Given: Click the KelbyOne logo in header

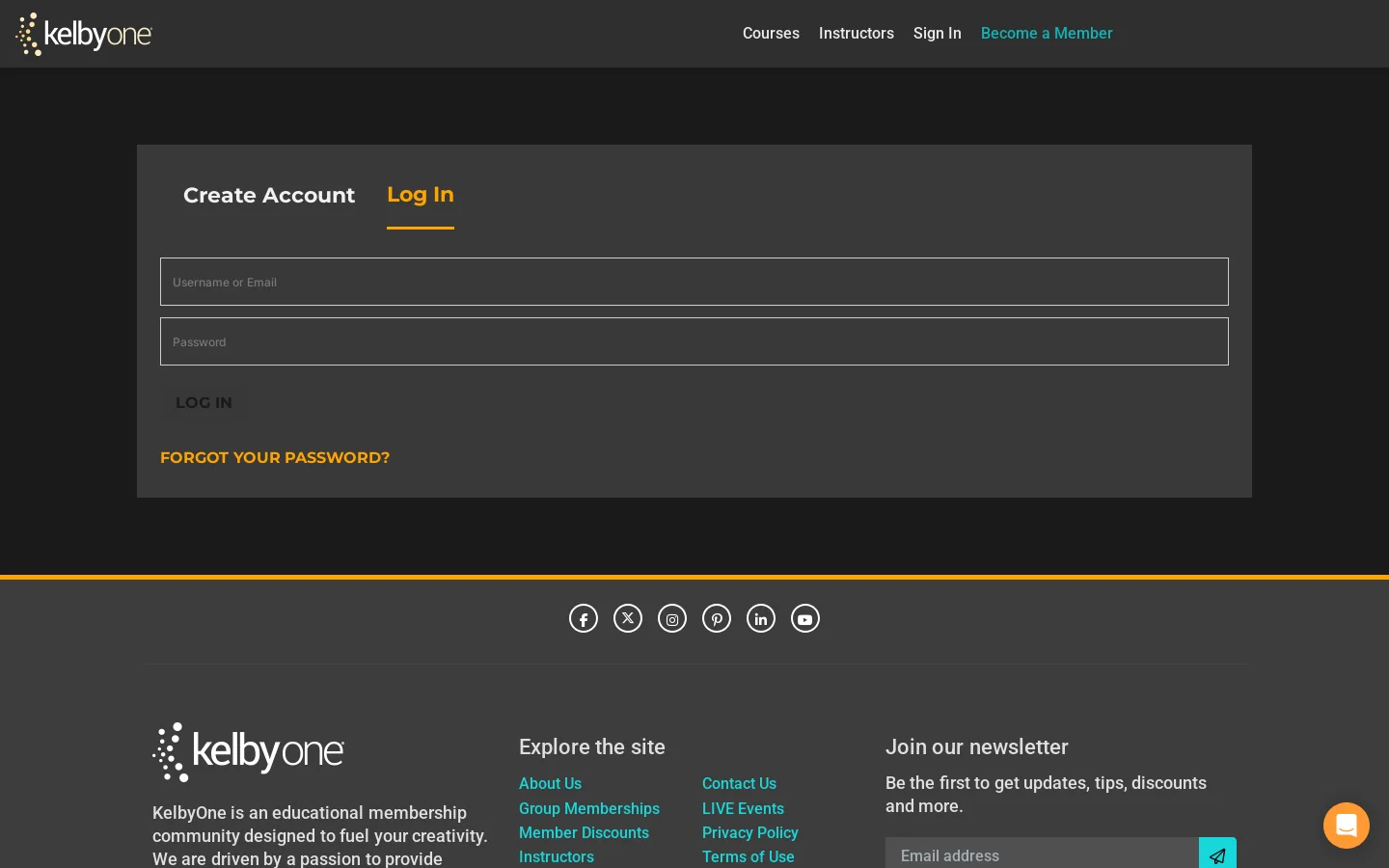Looking at the screenshot, I should click(x=84, y=34).
